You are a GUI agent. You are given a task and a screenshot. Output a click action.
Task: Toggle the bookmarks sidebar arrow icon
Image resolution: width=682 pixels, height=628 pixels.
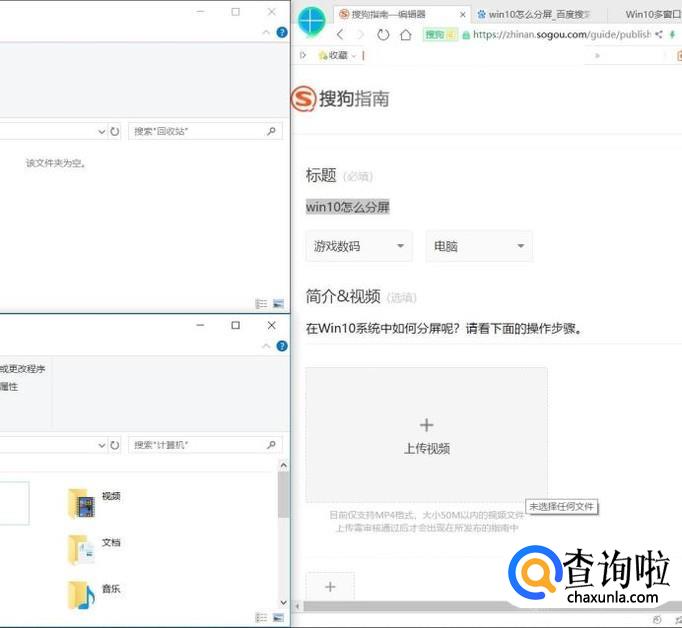(303, 55)
